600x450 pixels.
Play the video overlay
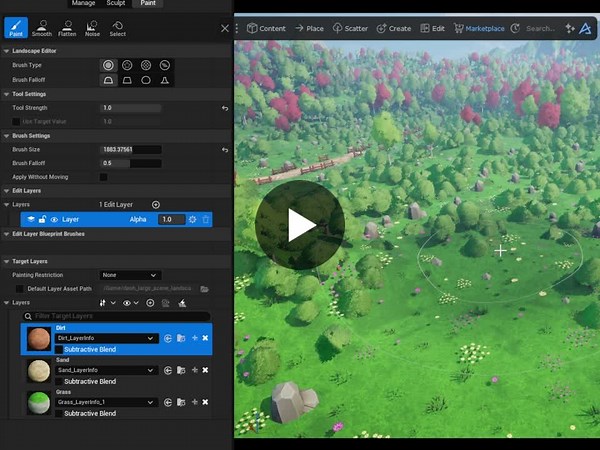pos(300,225)
